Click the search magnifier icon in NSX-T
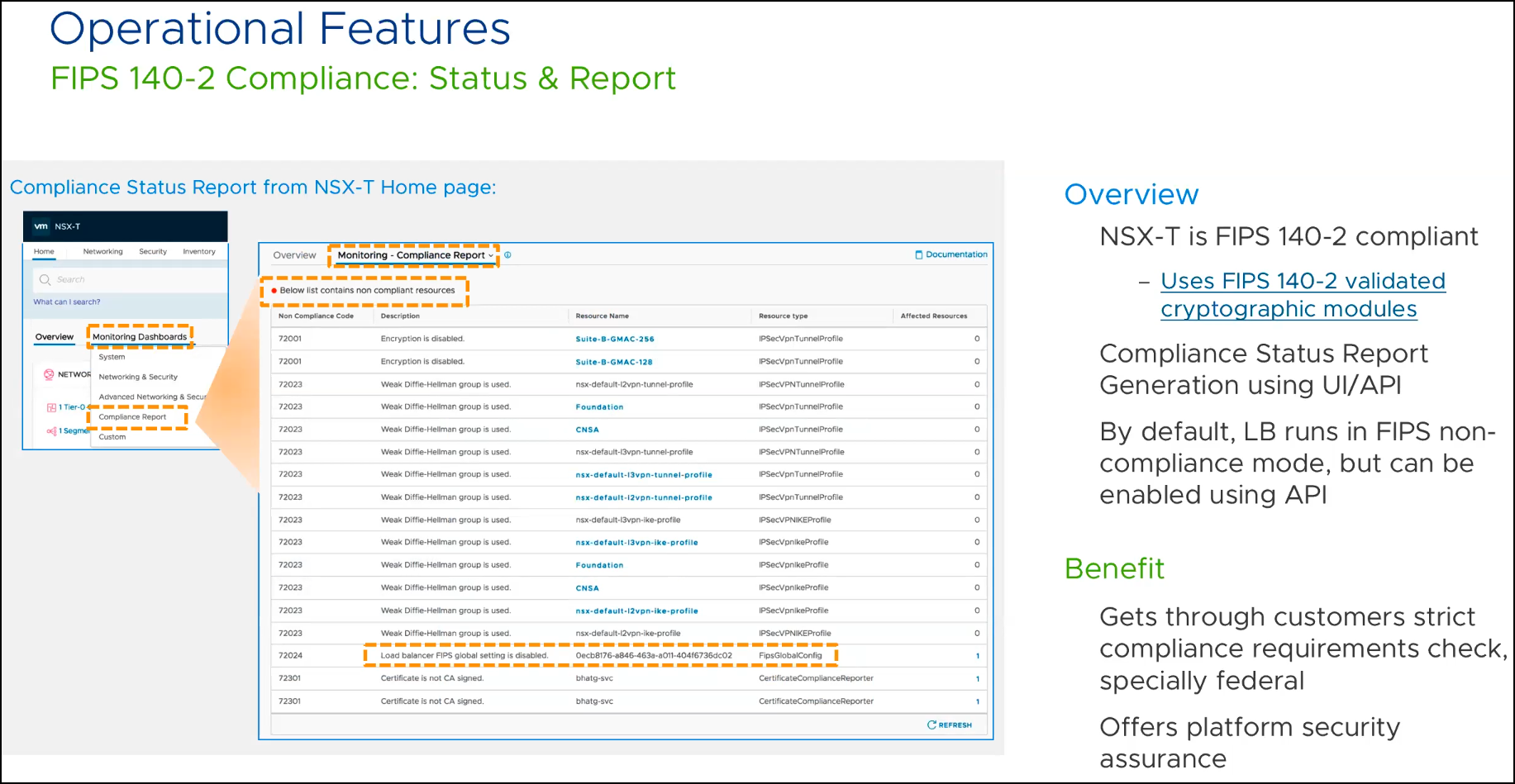1515x784 pixels. 45,280
